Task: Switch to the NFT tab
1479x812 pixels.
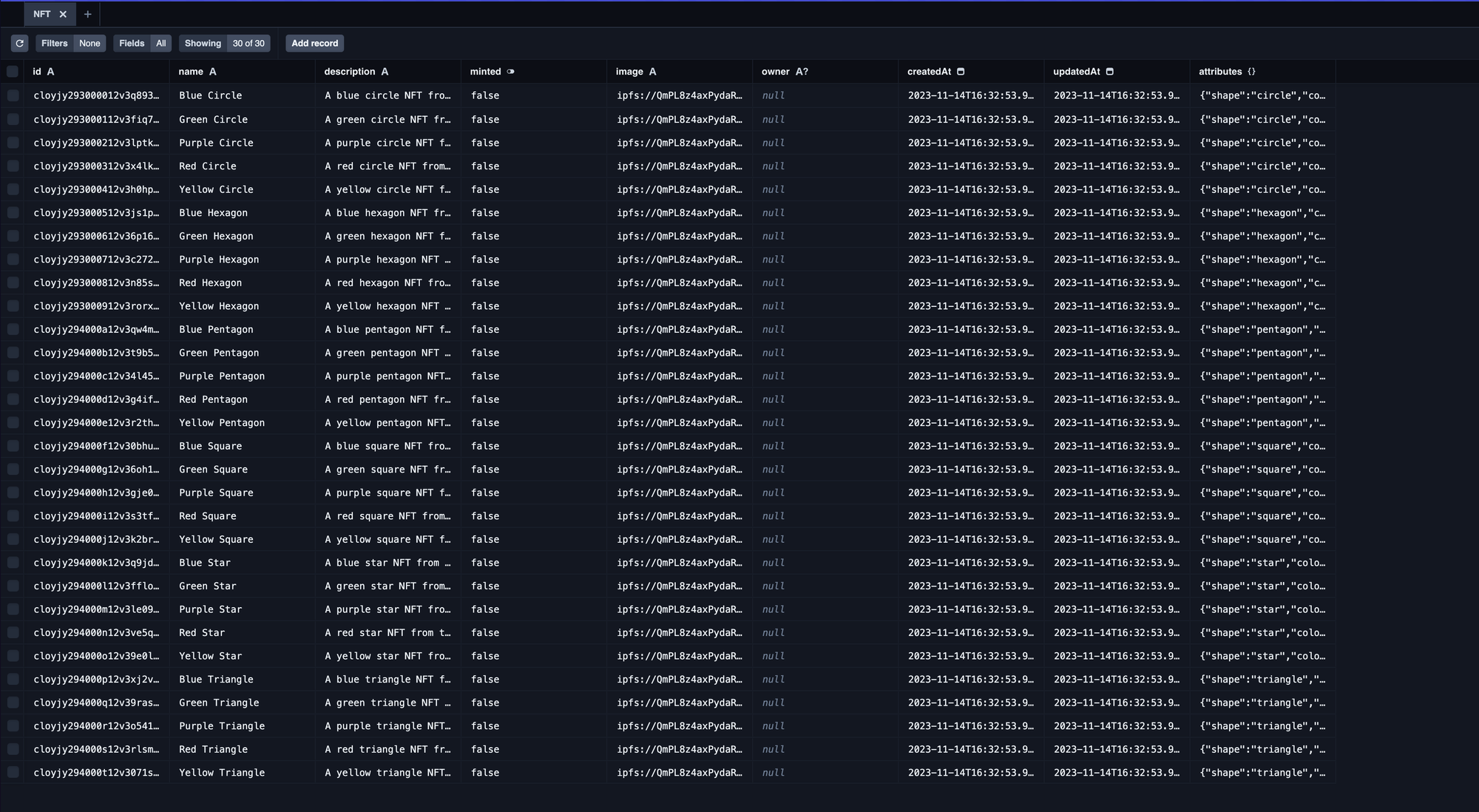Action: point(41,14)
